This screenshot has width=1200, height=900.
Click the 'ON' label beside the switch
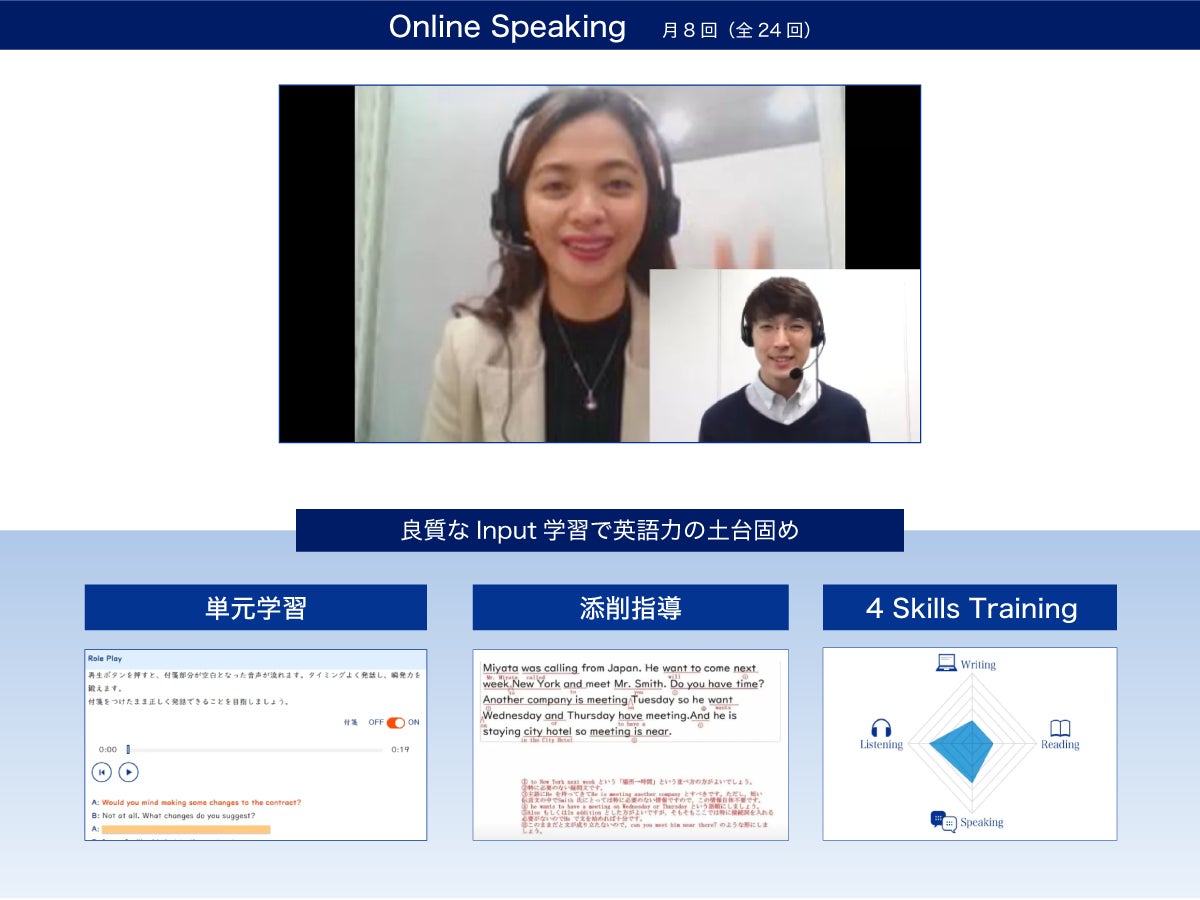(x=414, y=722)
